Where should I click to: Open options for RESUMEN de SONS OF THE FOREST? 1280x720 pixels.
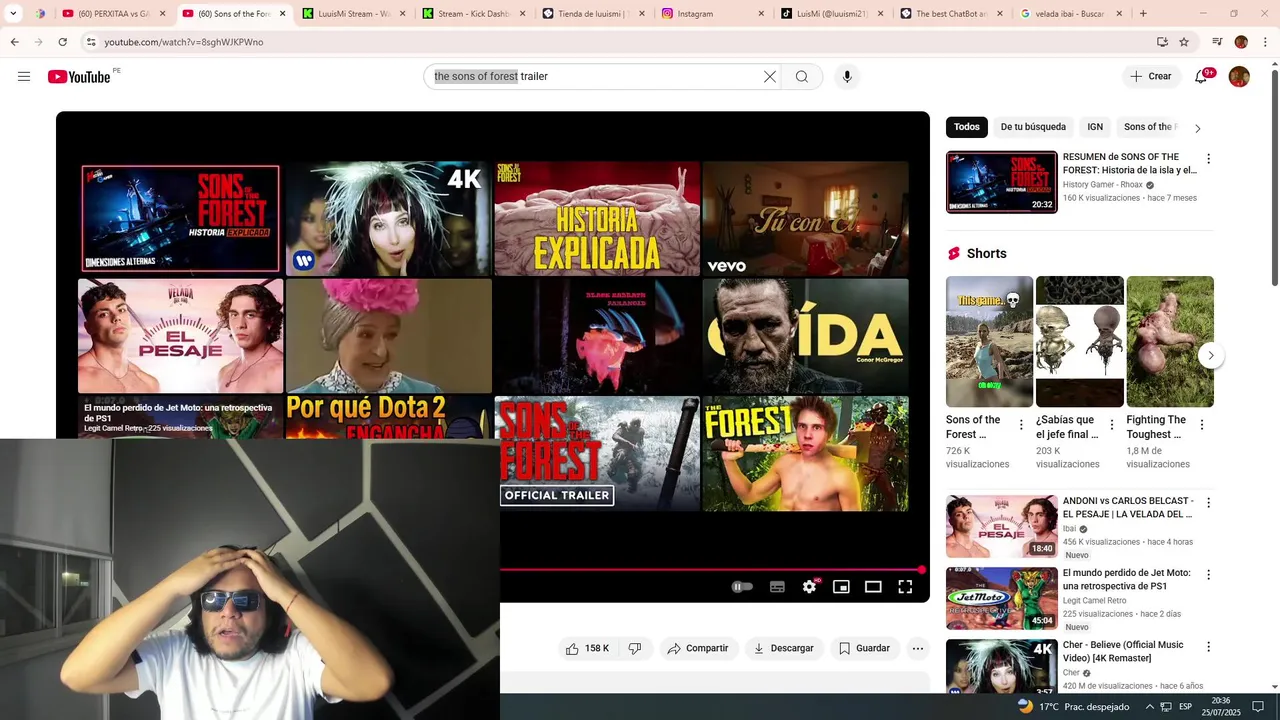pos(1208,159)
